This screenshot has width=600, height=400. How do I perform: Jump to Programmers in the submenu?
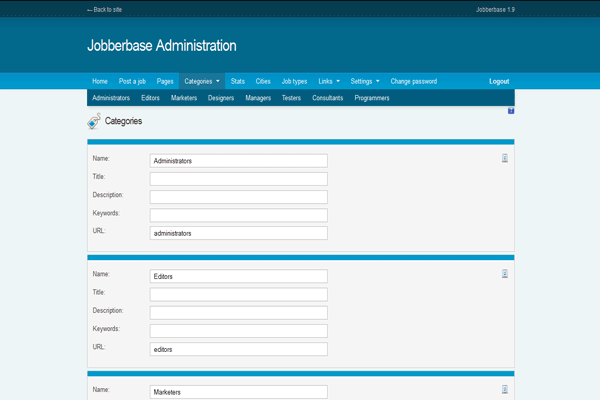[x=371, y=99]
